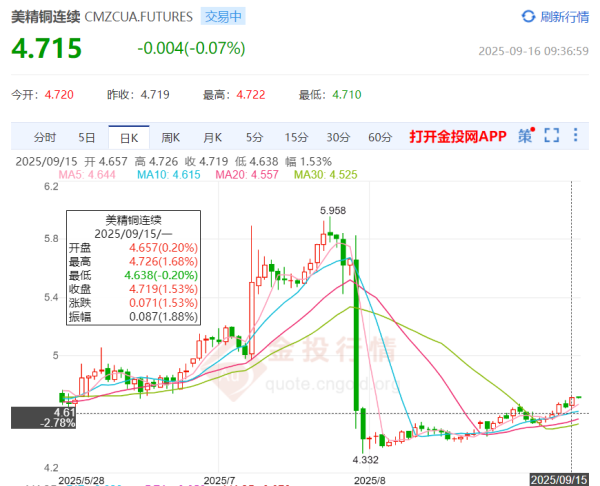This screenshot has height=486, width=600.
Task: Click the 最低 4.710 low value
Action: pyautogui.click(x=347, y=95)
